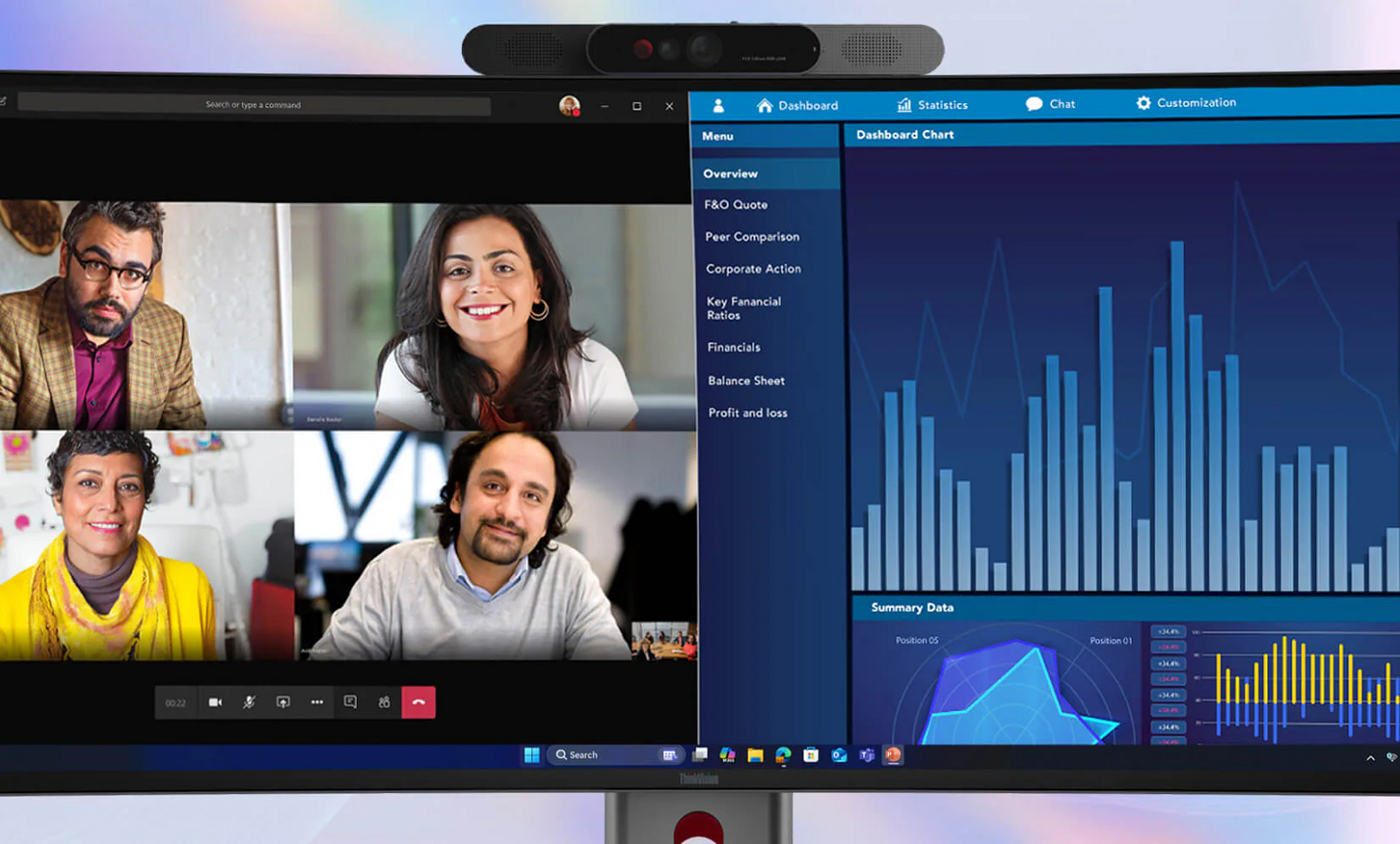This screenshot has height=844, width=1400.
Task: Show the meeting conversation chat icon
Action: (x=350, y=702)
